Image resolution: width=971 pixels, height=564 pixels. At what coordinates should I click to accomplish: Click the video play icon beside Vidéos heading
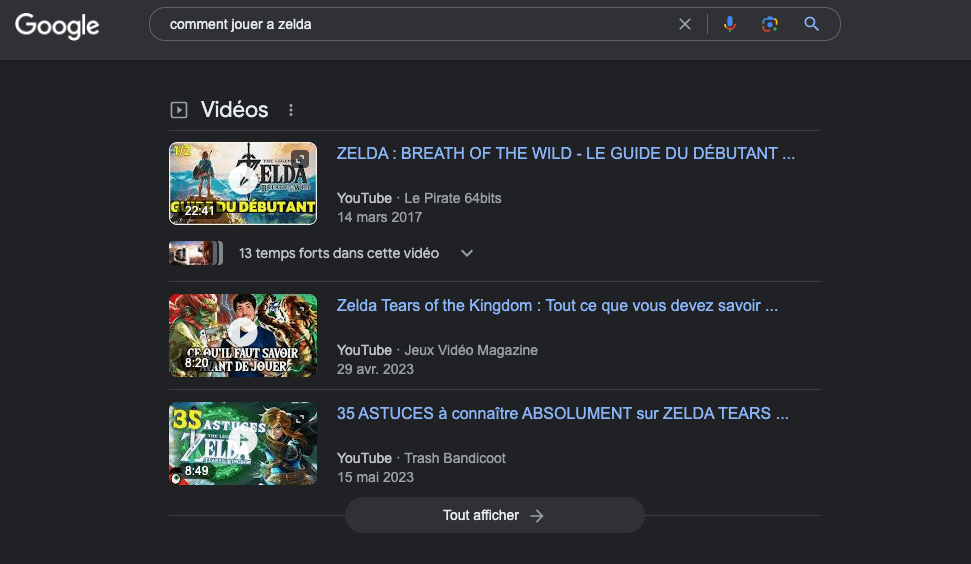click(179, 110)
